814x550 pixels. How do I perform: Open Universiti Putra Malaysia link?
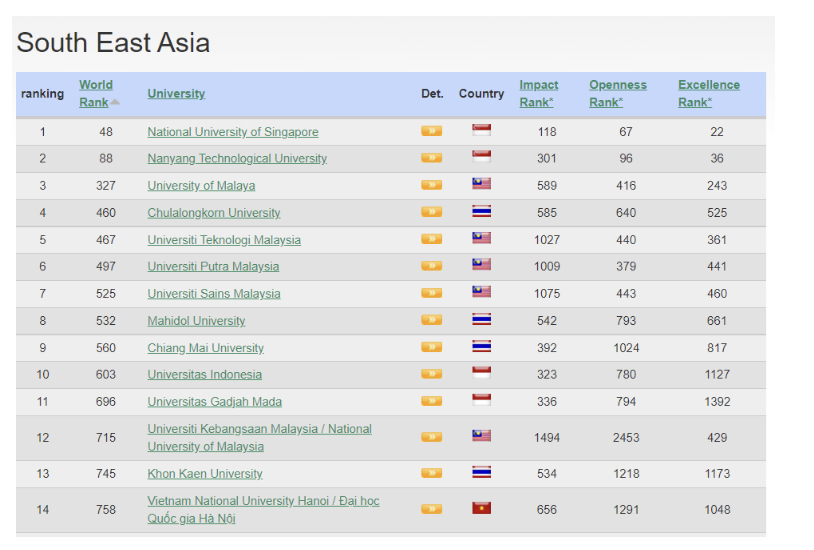pos(213,266)
